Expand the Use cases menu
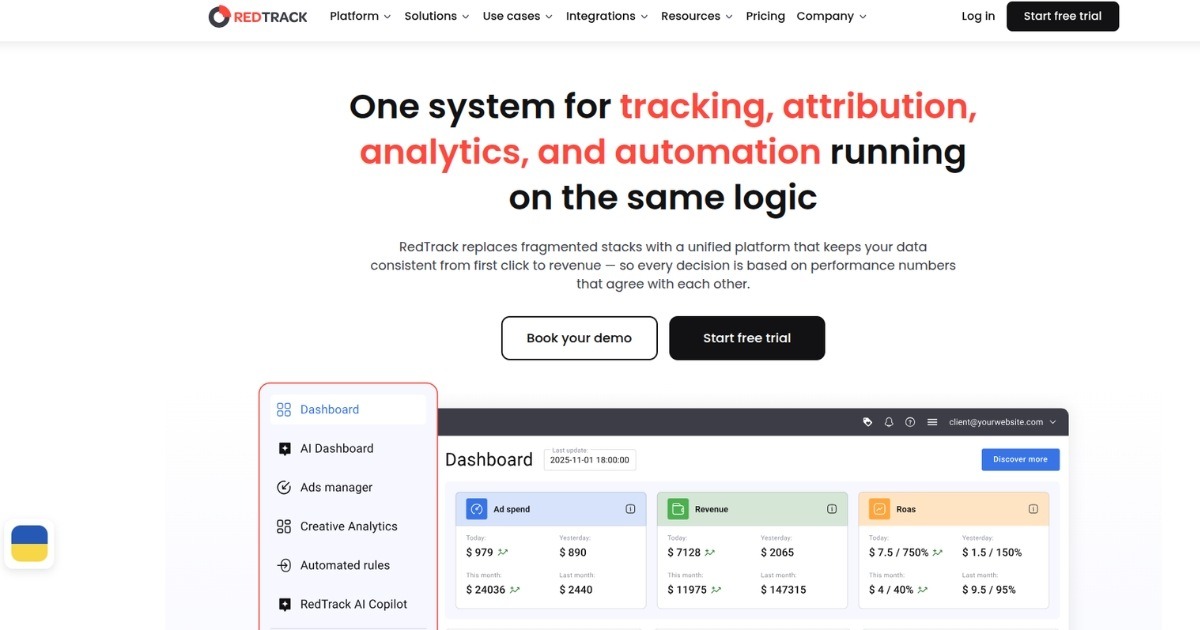Image resolution: width=1200 pixels, height=630 pixels. (517, 16)
